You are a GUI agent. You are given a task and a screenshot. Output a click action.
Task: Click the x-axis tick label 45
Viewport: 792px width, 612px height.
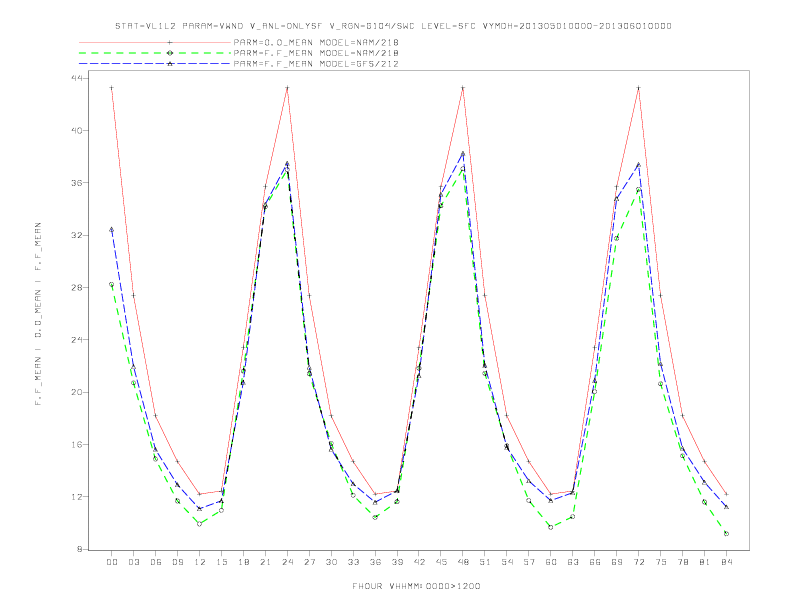click(441, 562)
